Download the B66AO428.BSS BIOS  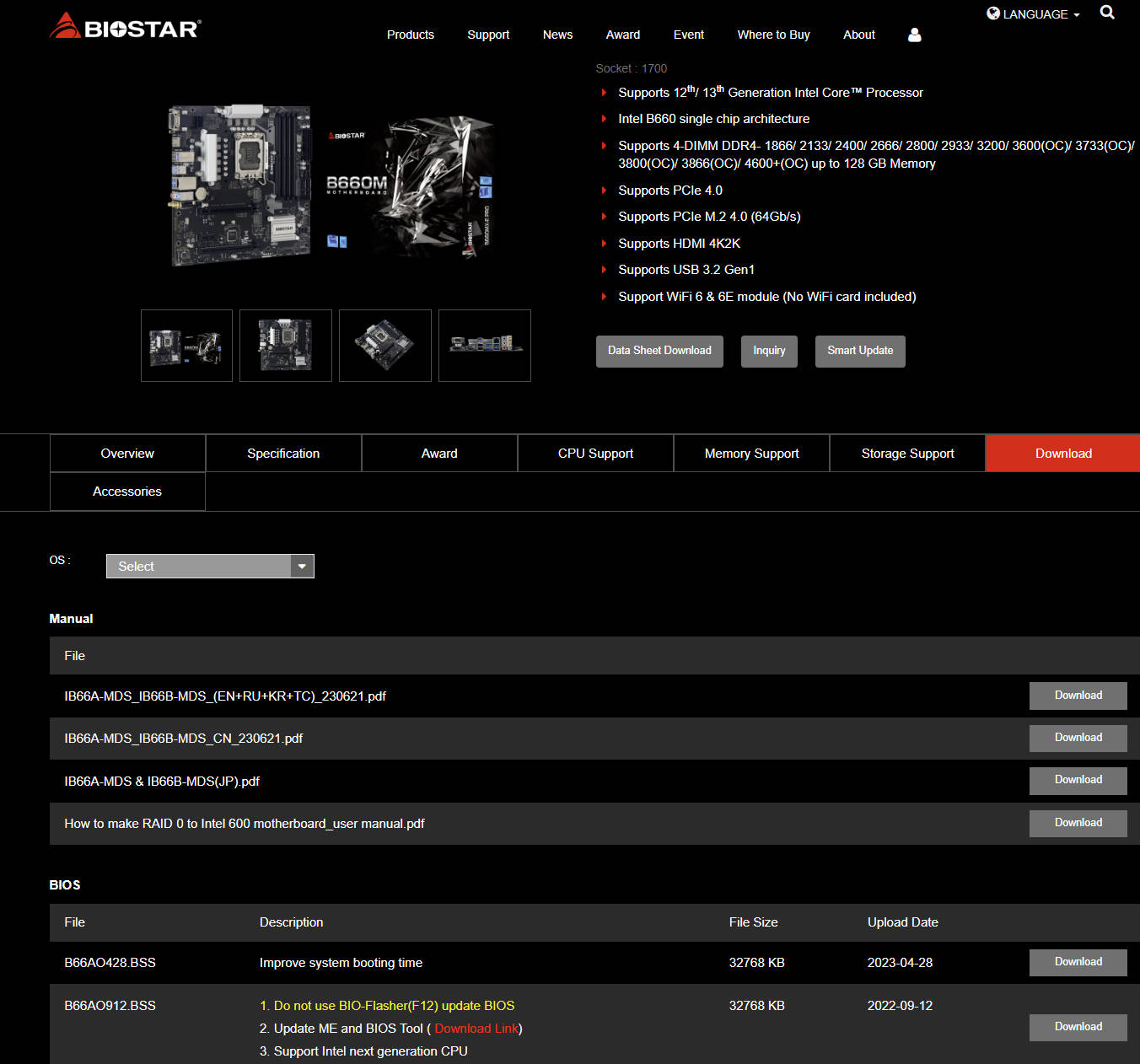1078,962
